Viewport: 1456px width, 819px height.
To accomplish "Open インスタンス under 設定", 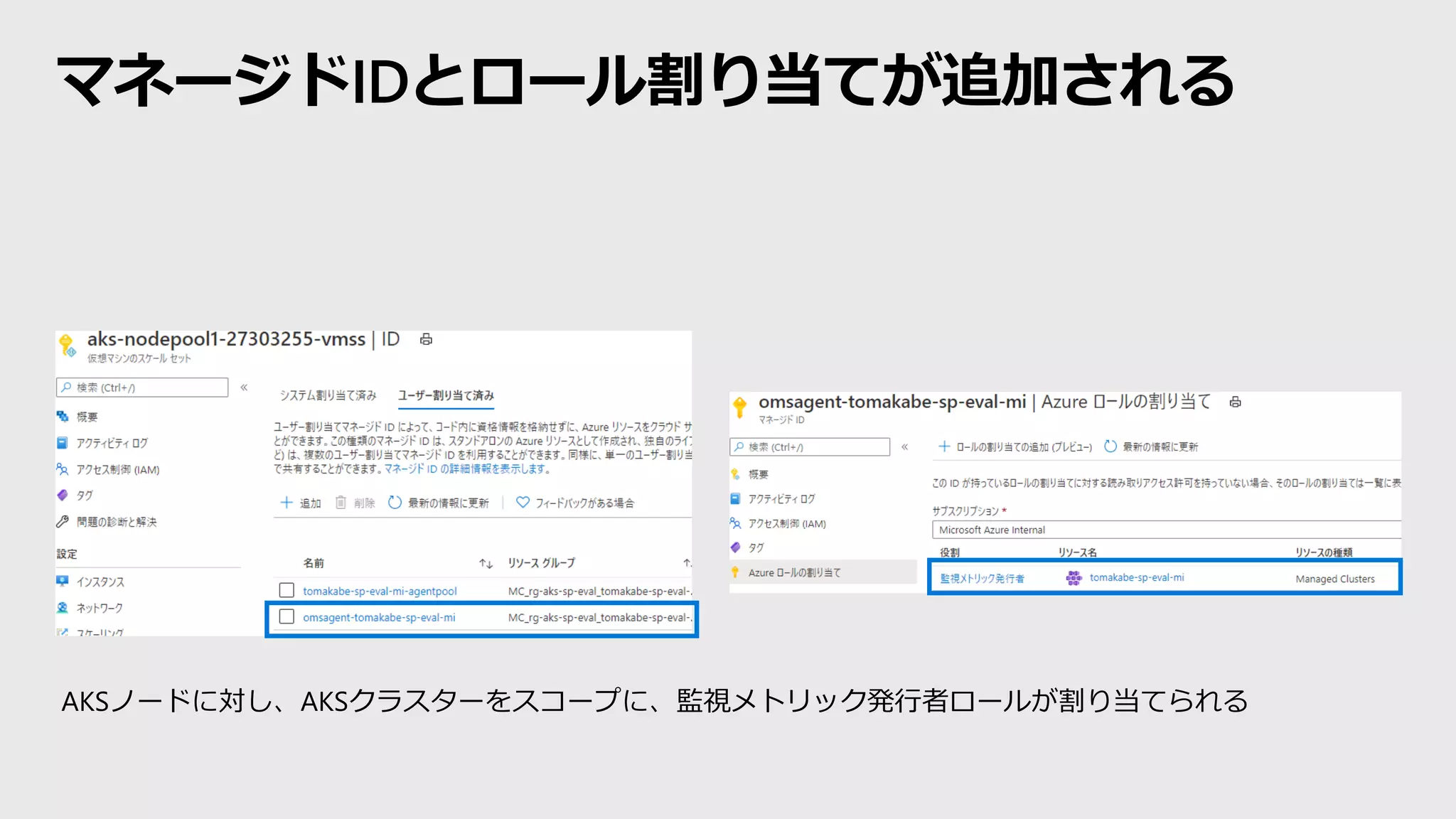I will [x=100, y=582].
